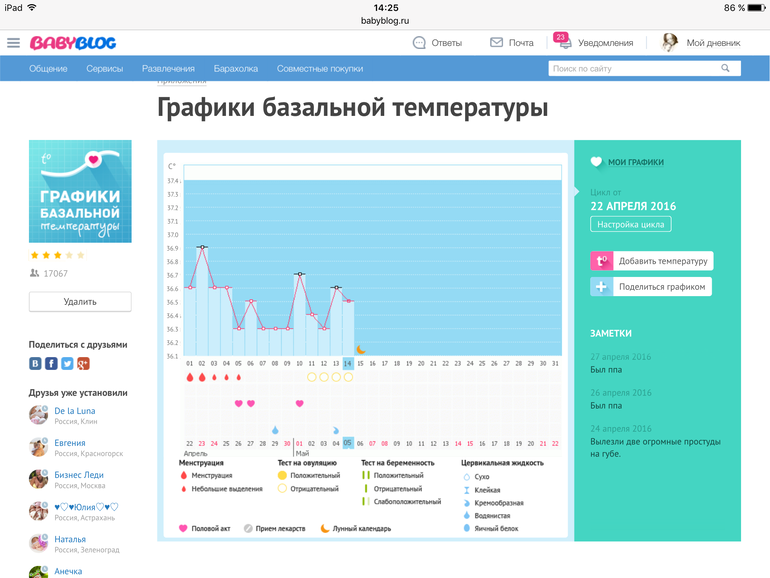This screenshot has height=578, width=770.
Task: Select the highlighted day 14 on the chart
Action: click(x=348, y=363)
